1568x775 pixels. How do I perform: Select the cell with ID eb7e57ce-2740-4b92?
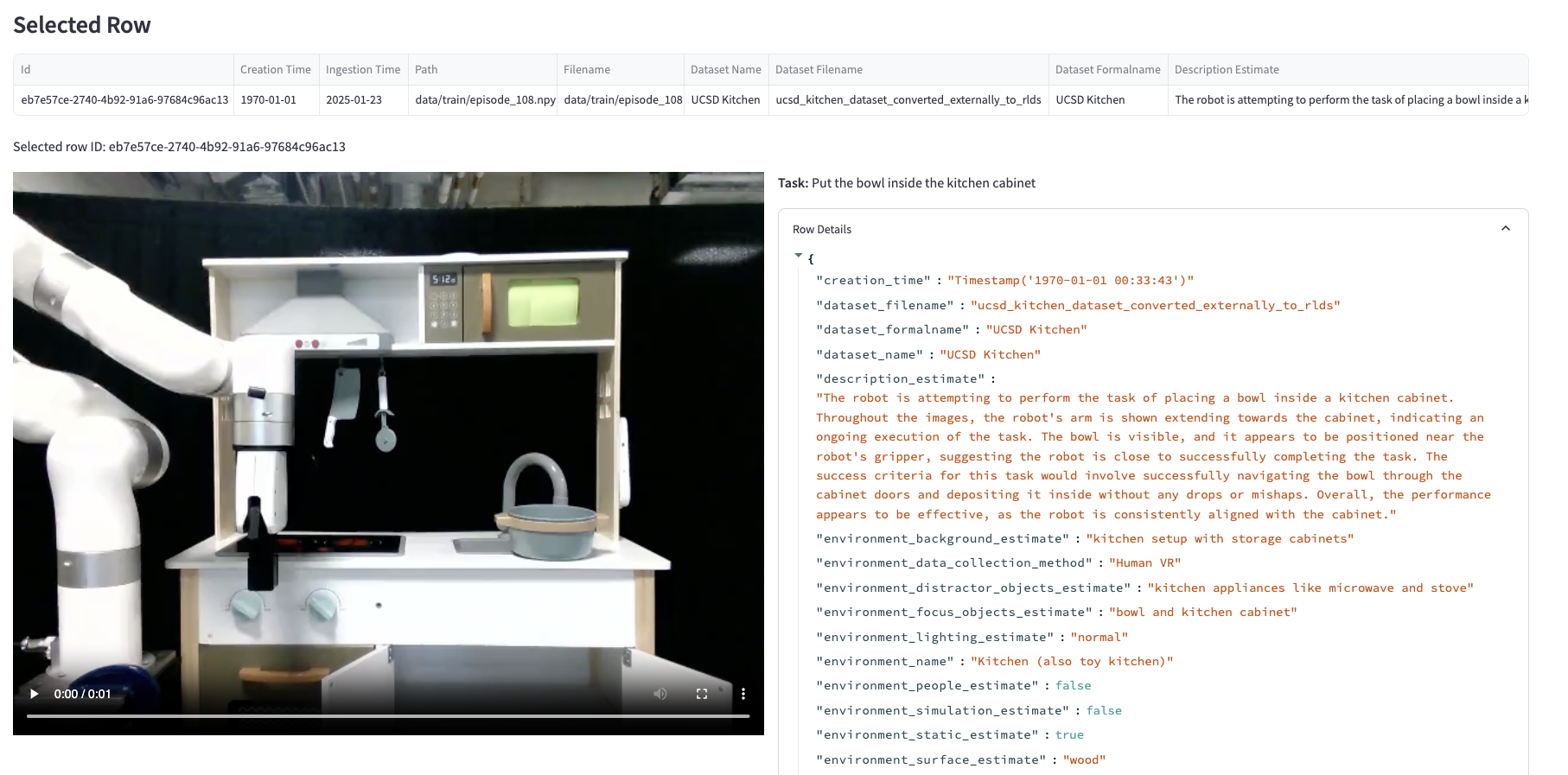124,100
